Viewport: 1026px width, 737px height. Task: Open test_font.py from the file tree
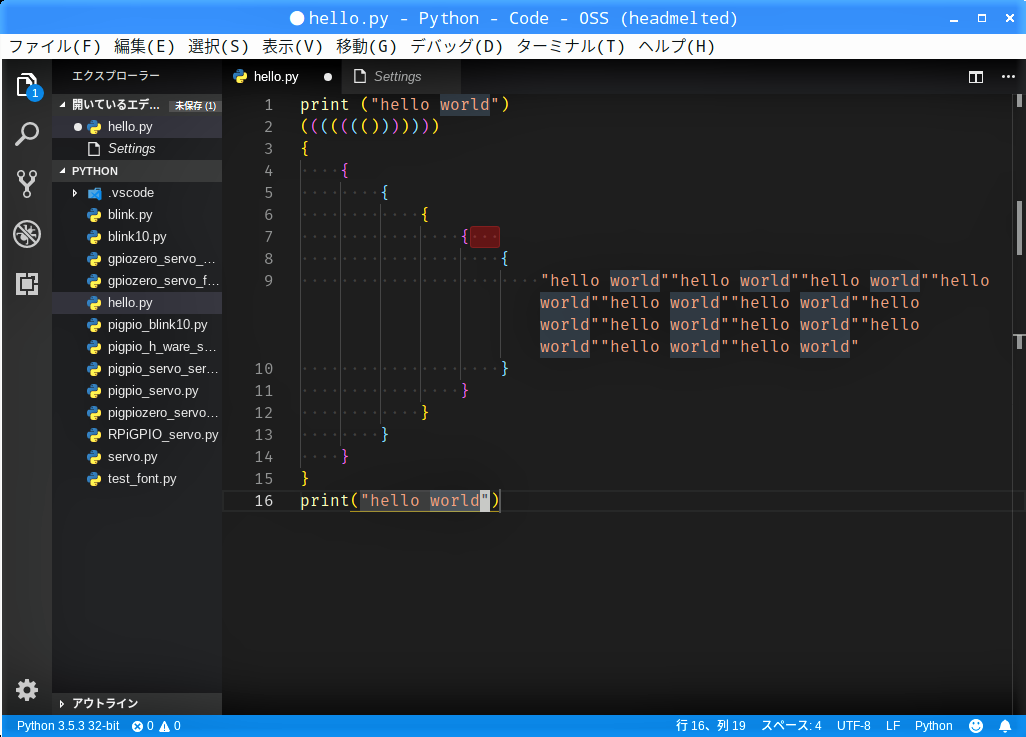(137, 479)
